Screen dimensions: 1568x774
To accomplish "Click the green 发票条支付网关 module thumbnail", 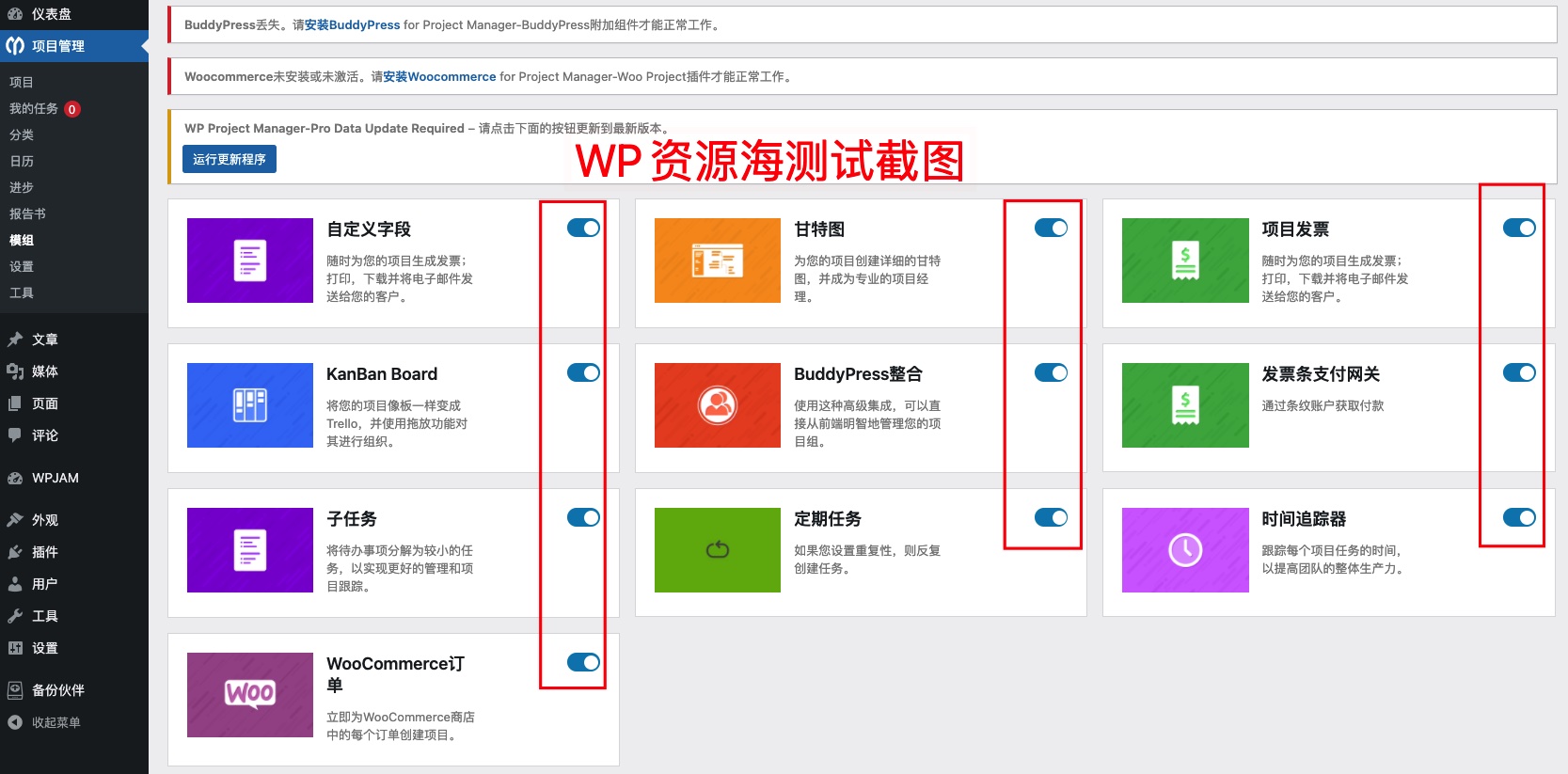I will pyautogui.click(x=1185, y=405).
